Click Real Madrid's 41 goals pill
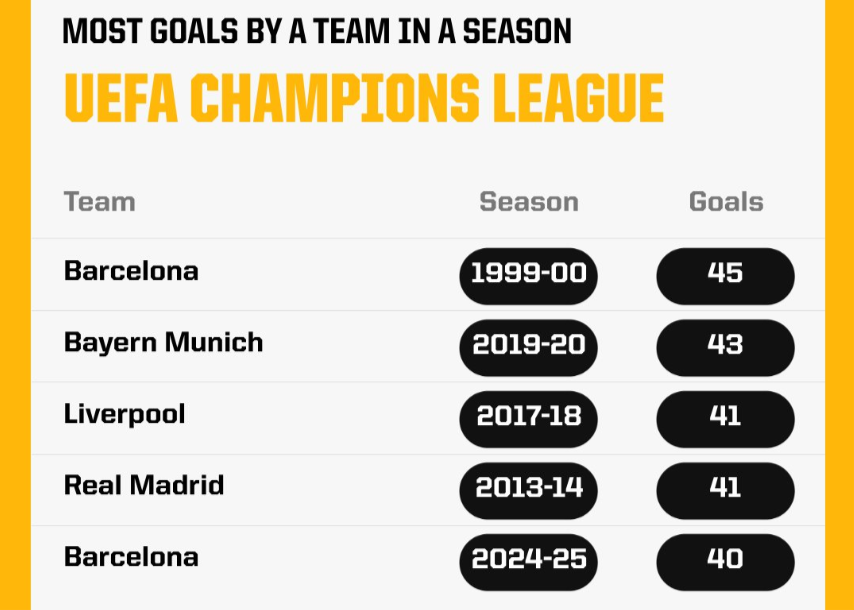 coord(725,491)
